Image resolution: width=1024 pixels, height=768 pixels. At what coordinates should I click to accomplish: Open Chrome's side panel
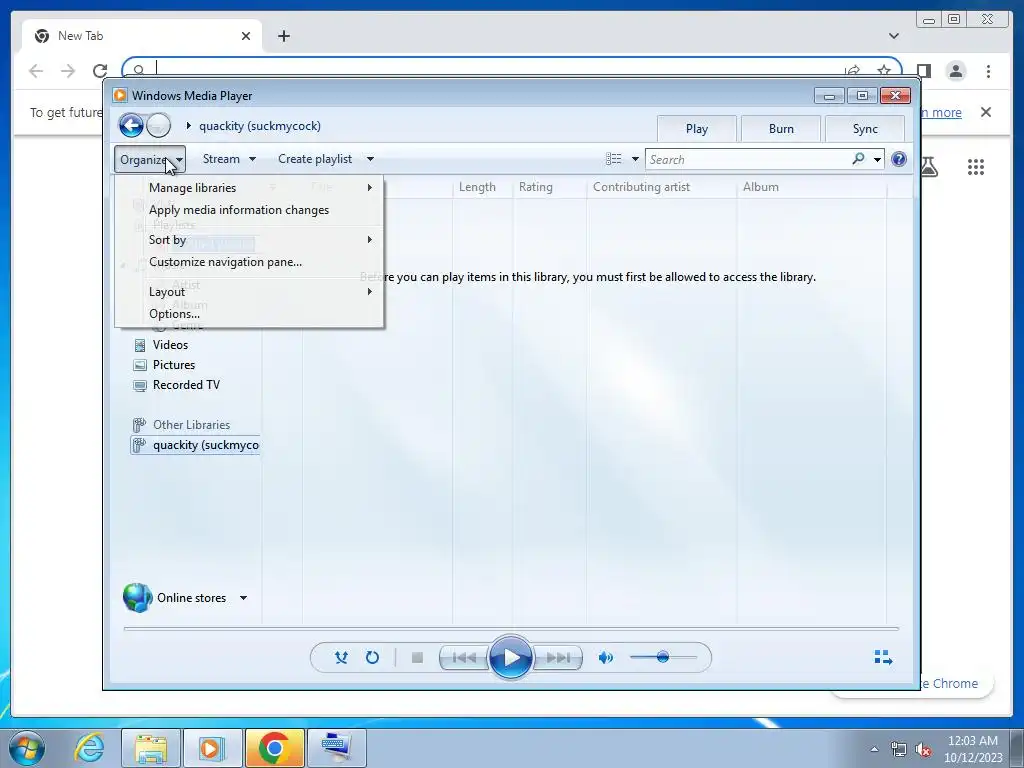pyautogui.click(x=923, y=71)
